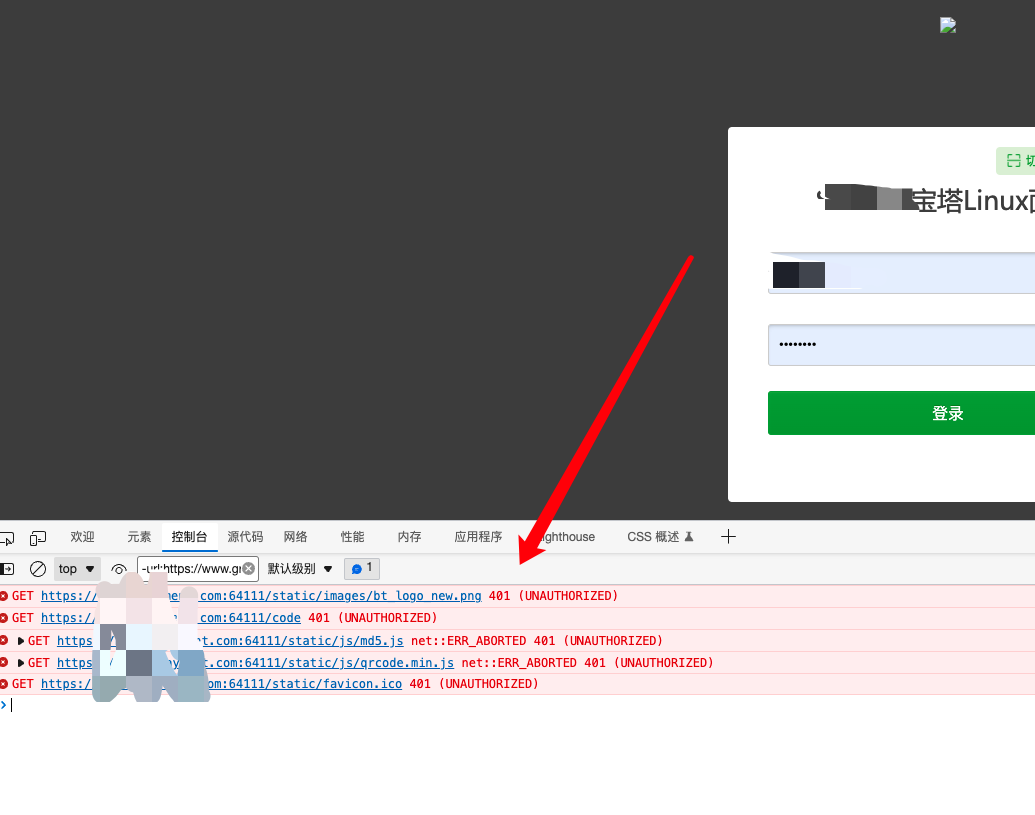Image resolution: width=1035 pixels, height=815 pixels.
Task: Toggle the console sidebar icon
Action: click(x=7, y=569)
